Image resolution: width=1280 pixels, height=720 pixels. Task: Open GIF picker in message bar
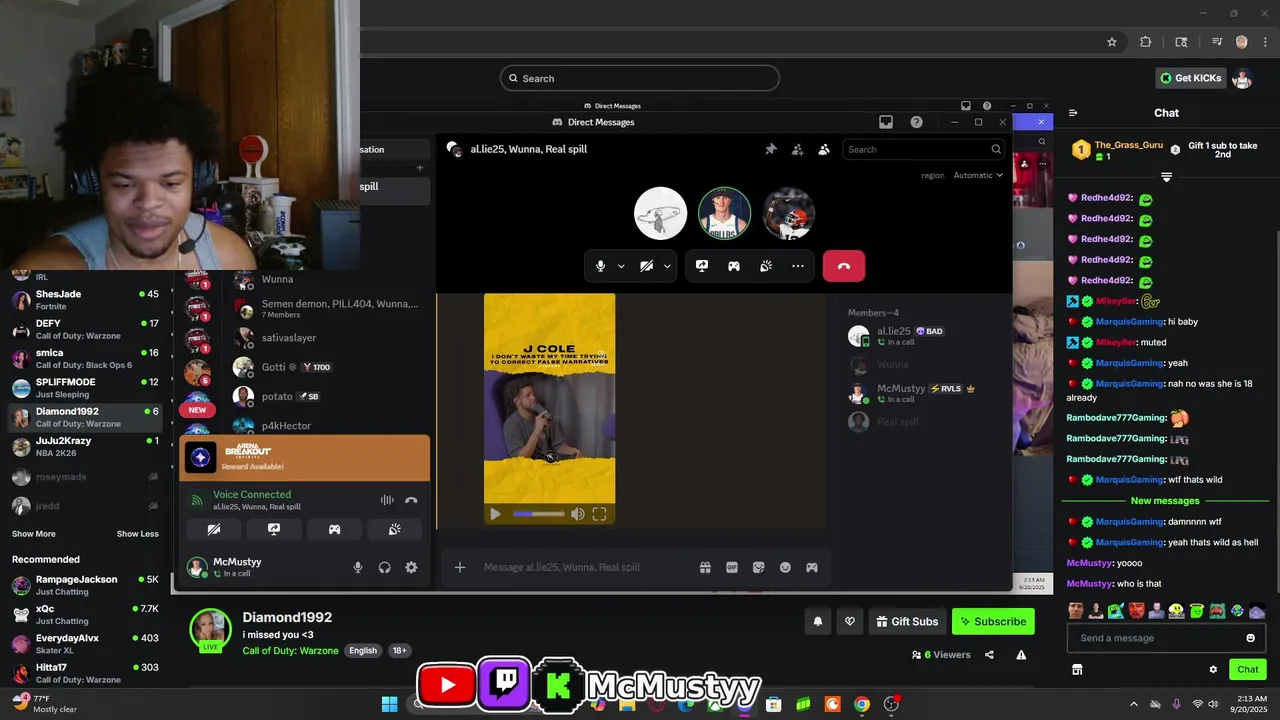732,567
